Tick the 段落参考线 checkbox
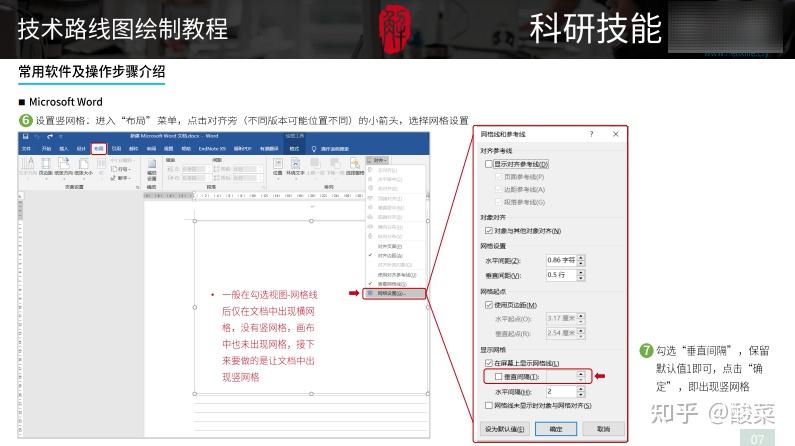This screenshot has height=446, width=795. tap(499, 202)
